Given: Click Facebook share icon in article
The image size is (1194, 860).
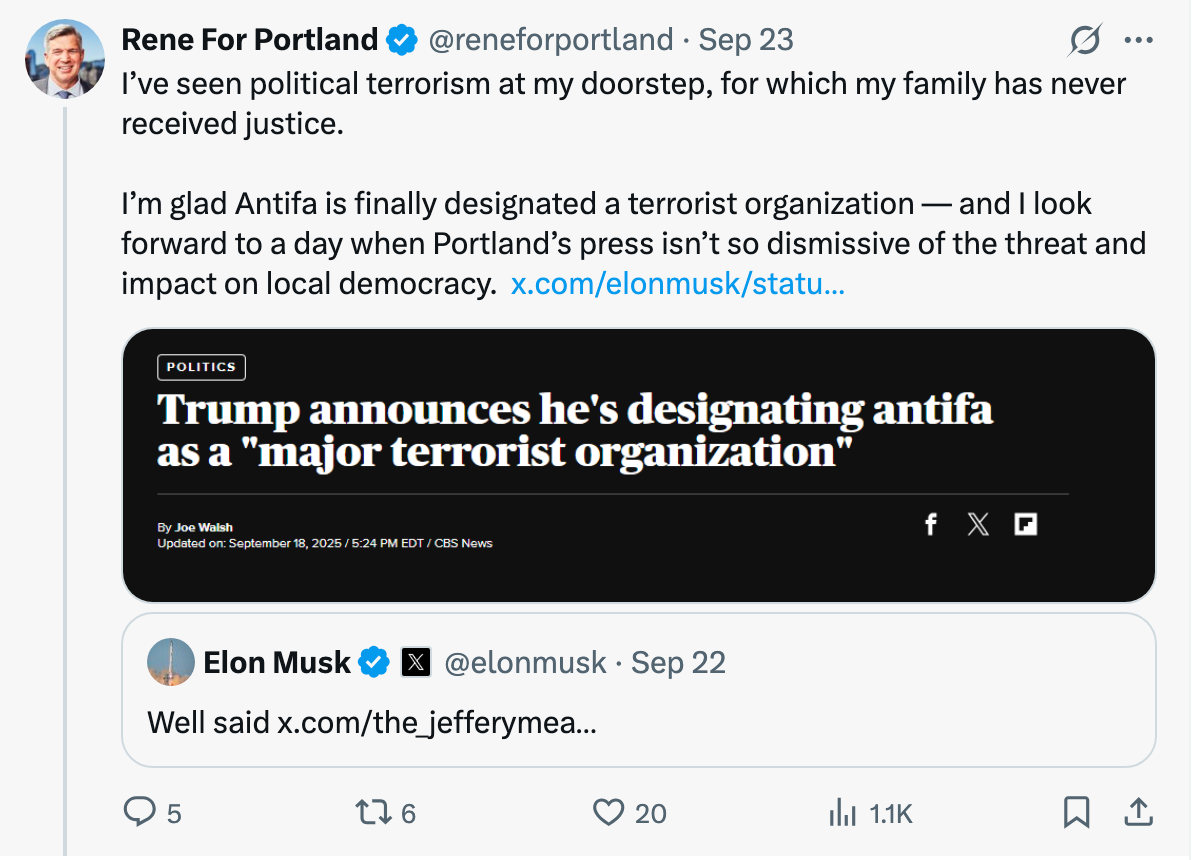Looking at the screenshot, I should click(x=930, y=524).
